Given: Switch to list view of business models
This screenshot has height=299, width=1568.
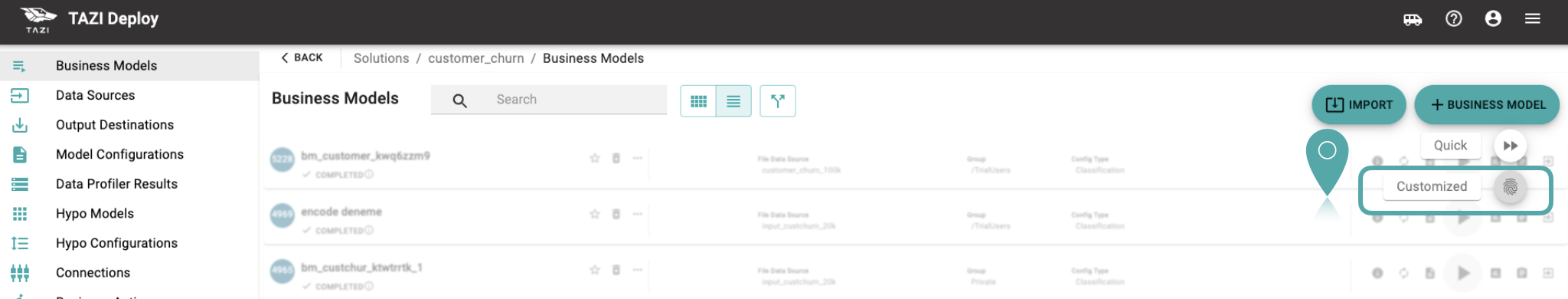Looking at the screenshot, I should pos(733,101).
